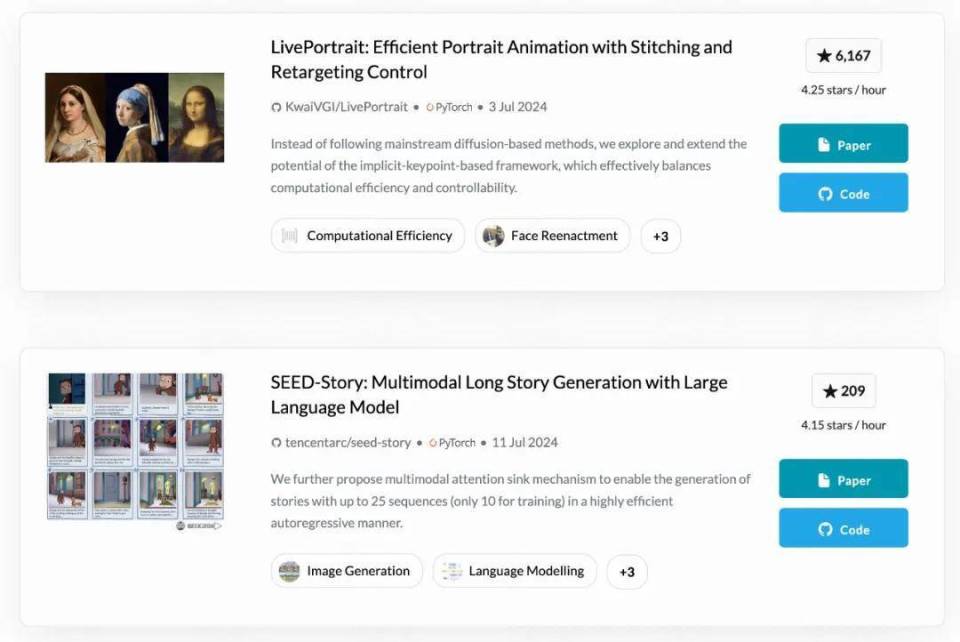960x642 pixels.
Task: Click the face icon on the Face Reenactment tag
Action: point(492,236)
